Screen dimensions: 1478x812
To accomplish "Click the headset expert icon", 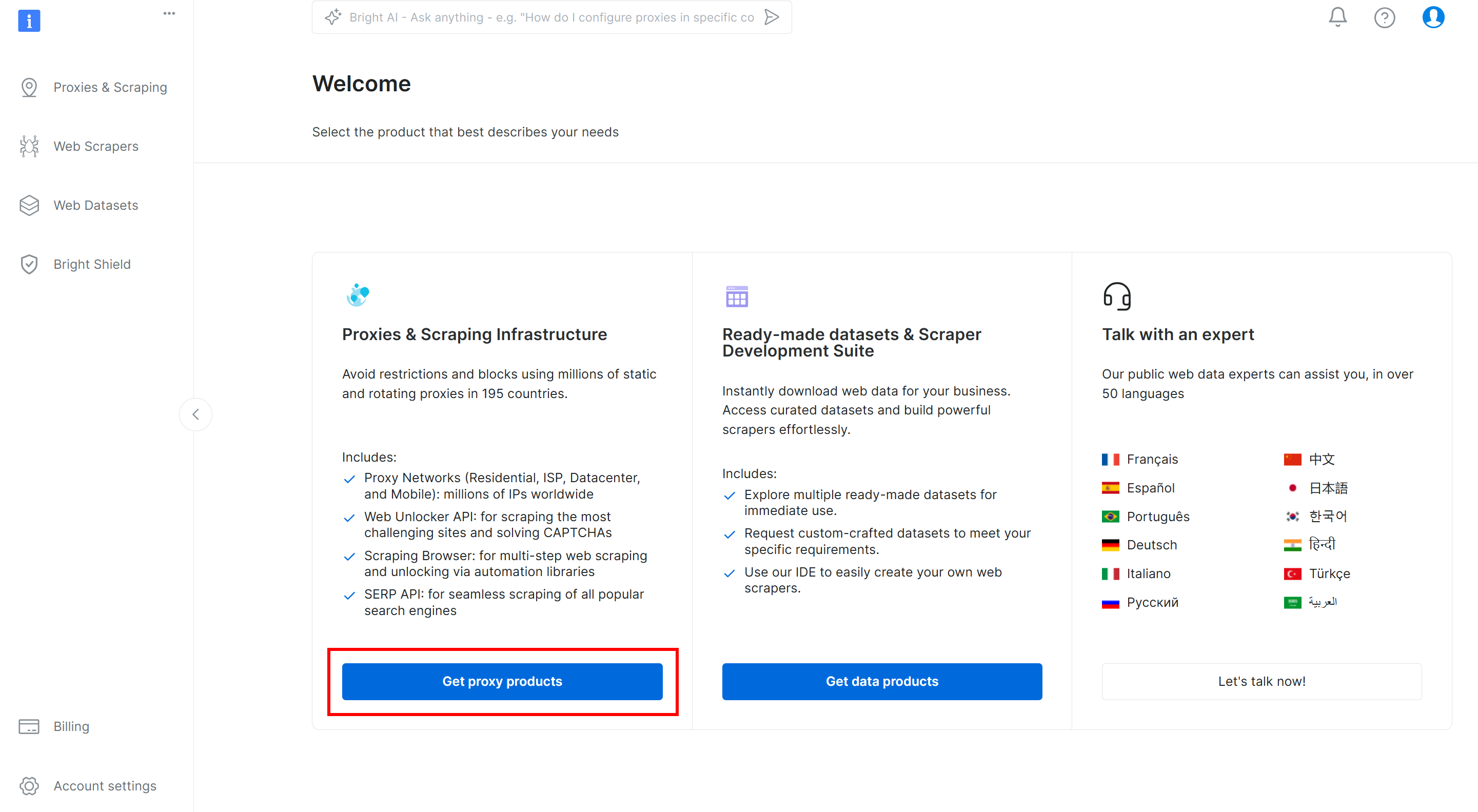I will tap(1116, 296).
